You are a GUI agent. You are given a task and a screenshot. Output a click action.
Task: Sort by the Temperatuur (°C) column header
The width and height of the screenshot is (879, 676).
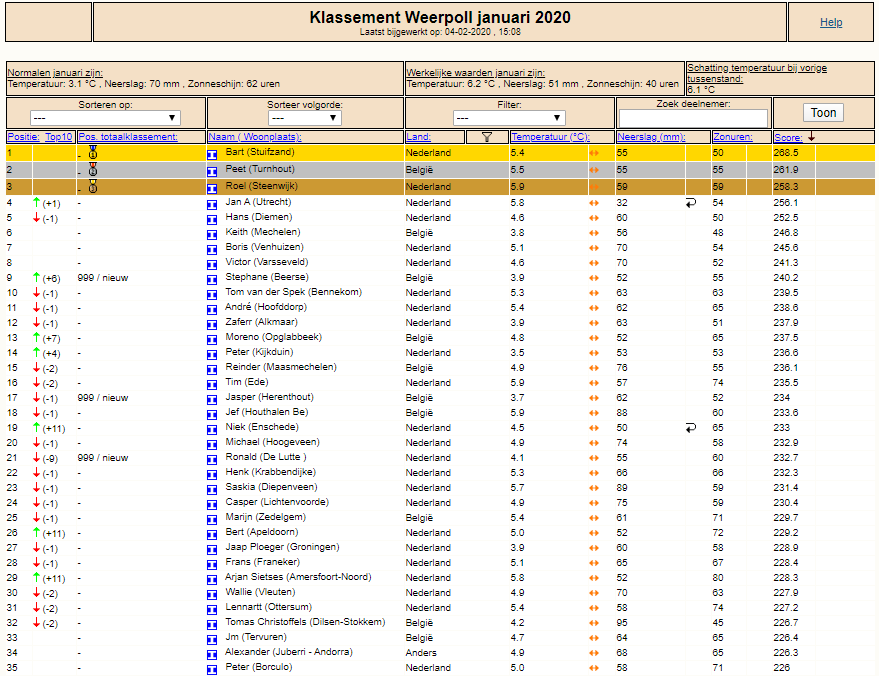(550, 137)
